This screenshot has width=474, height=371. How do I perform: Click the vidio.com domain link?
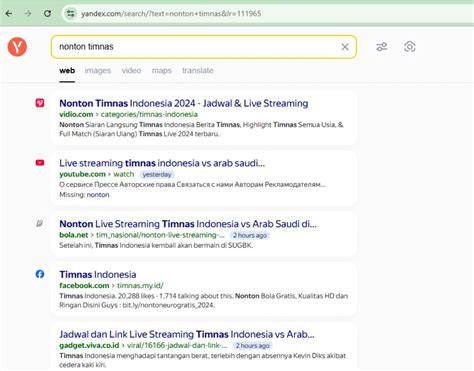coord(76,114)
